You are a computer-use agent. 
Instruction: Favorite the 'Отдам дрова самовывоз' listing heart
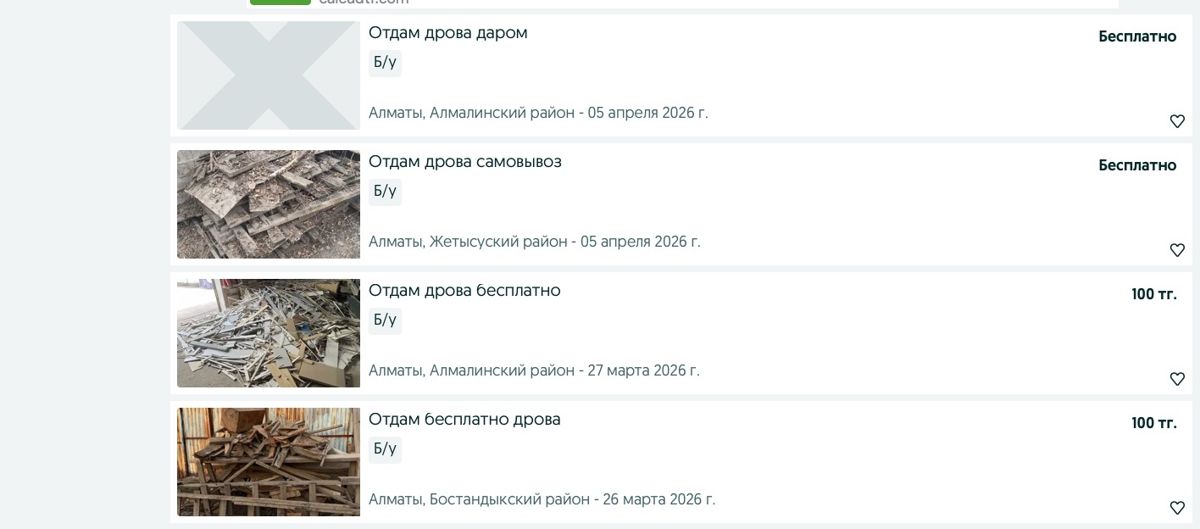(x=1177, y=250)
